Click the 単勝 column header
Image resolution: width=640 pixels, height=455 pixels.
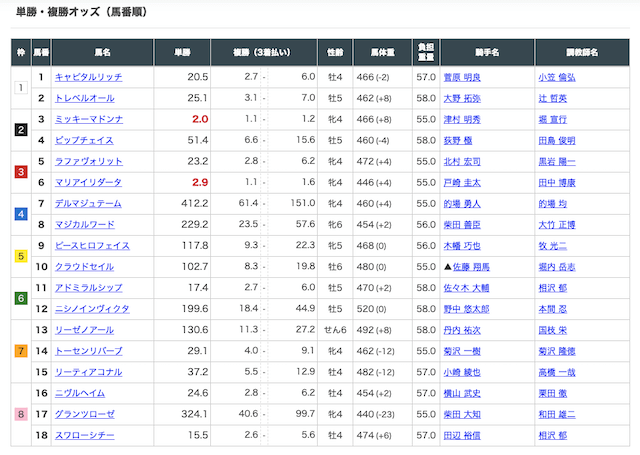click(181, 51)
